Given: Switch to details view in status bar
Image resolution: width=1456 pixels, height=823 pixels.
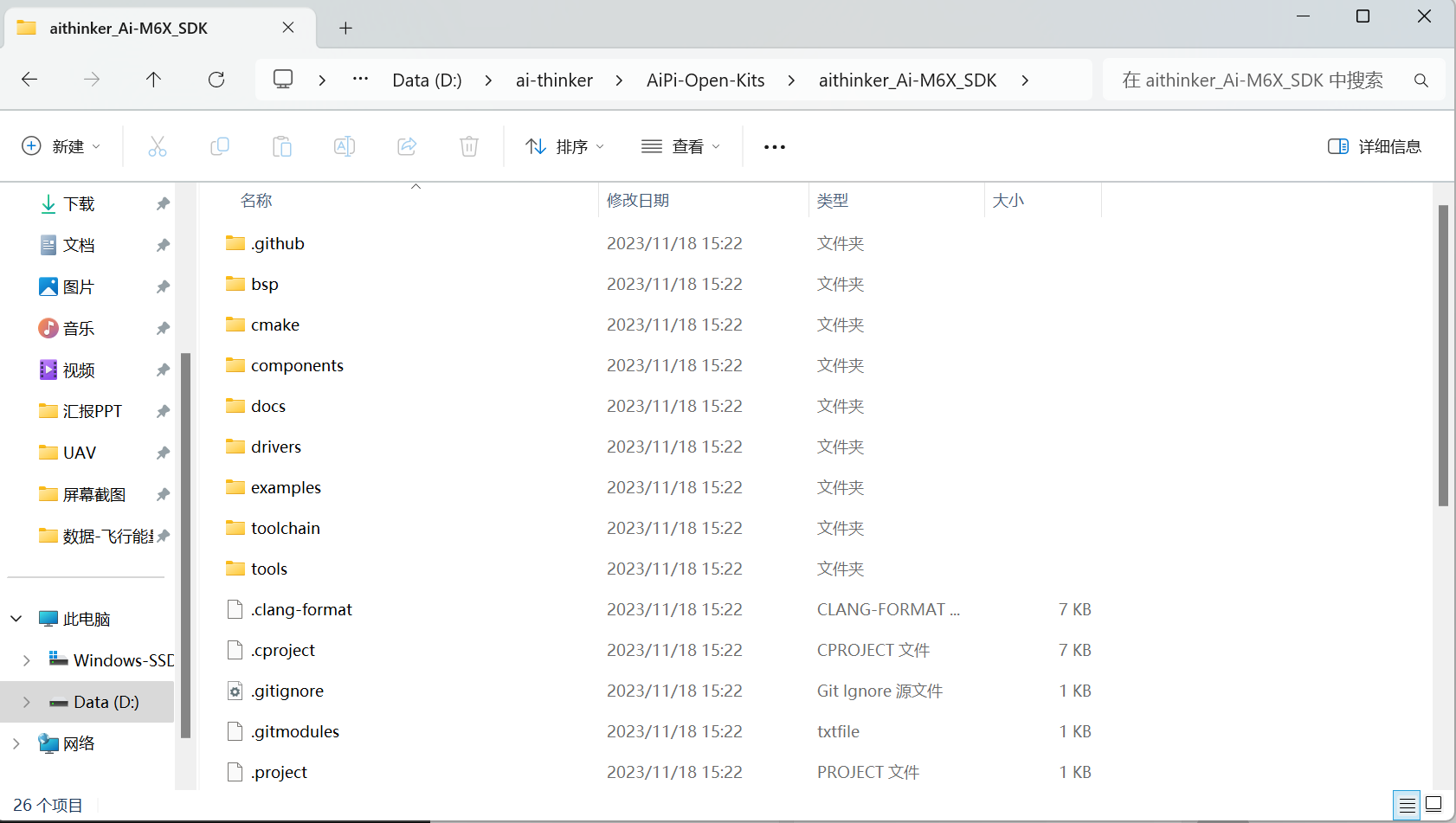Looking at the screenshot, I should pos(1407,806).
